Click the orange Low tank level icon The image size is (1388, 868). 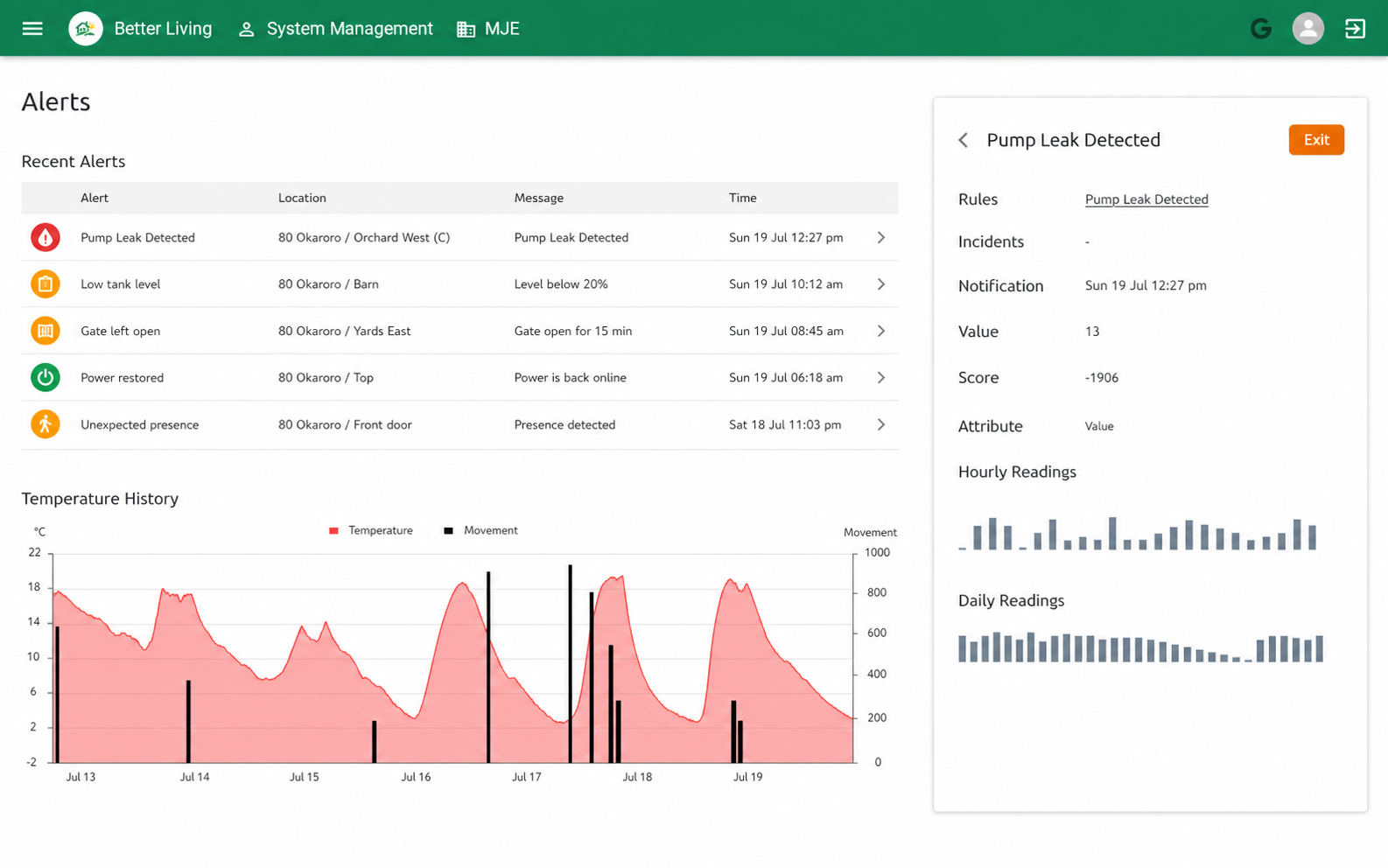click(x=46, y=284)
